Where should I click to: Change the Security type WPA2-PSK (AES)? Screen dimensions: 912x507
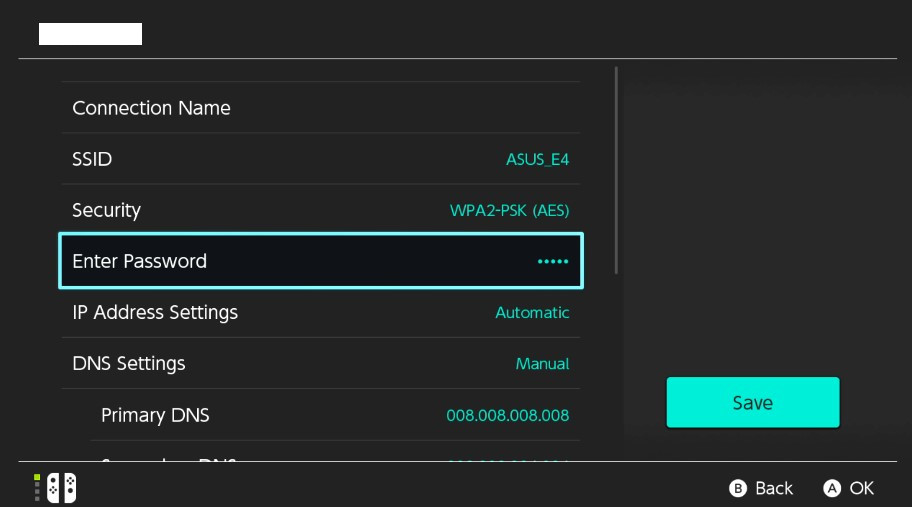point(320,210)
